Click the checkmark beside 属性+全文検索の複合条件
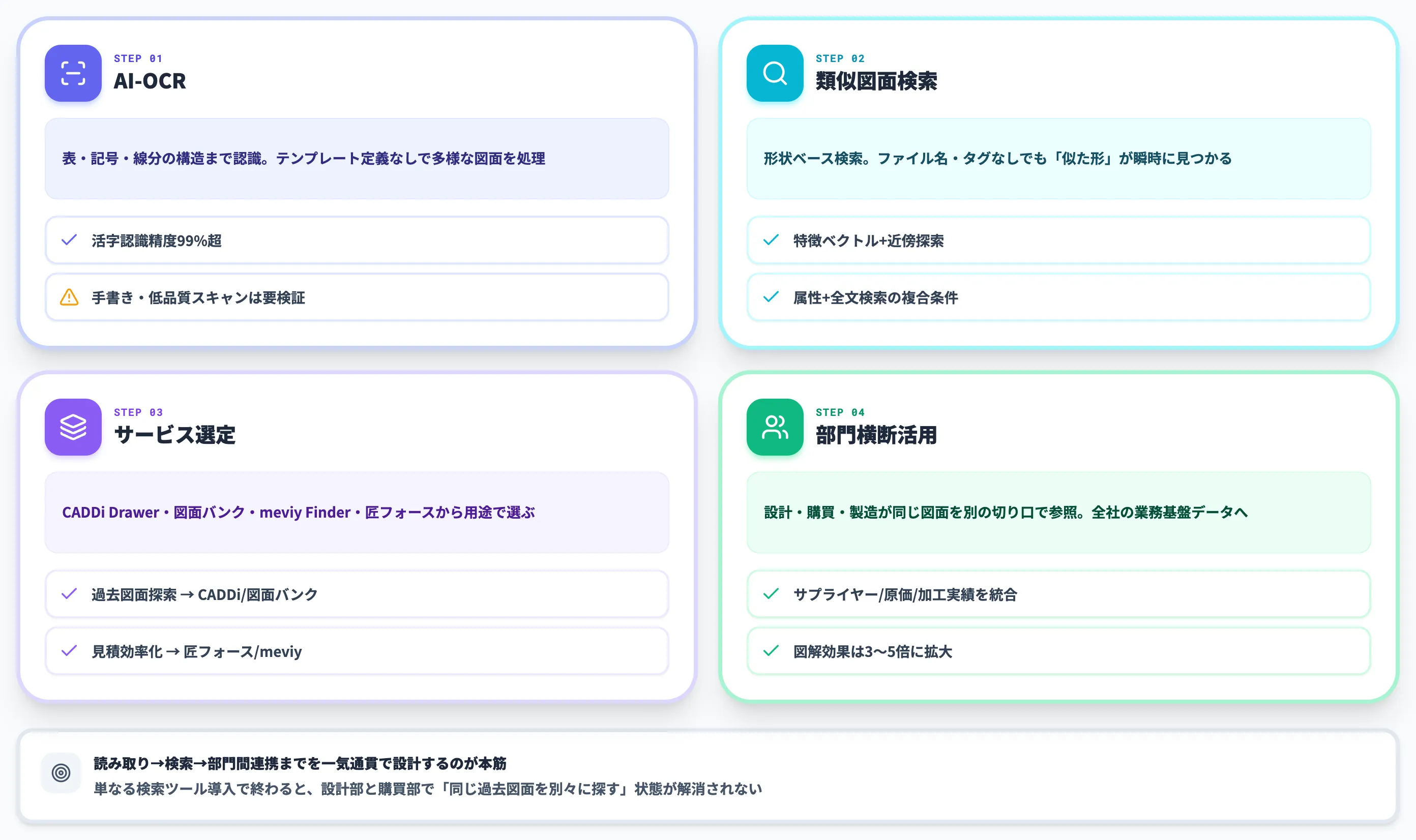Image resolution: width=1416 pixels, height=840 pixels. 771,297
